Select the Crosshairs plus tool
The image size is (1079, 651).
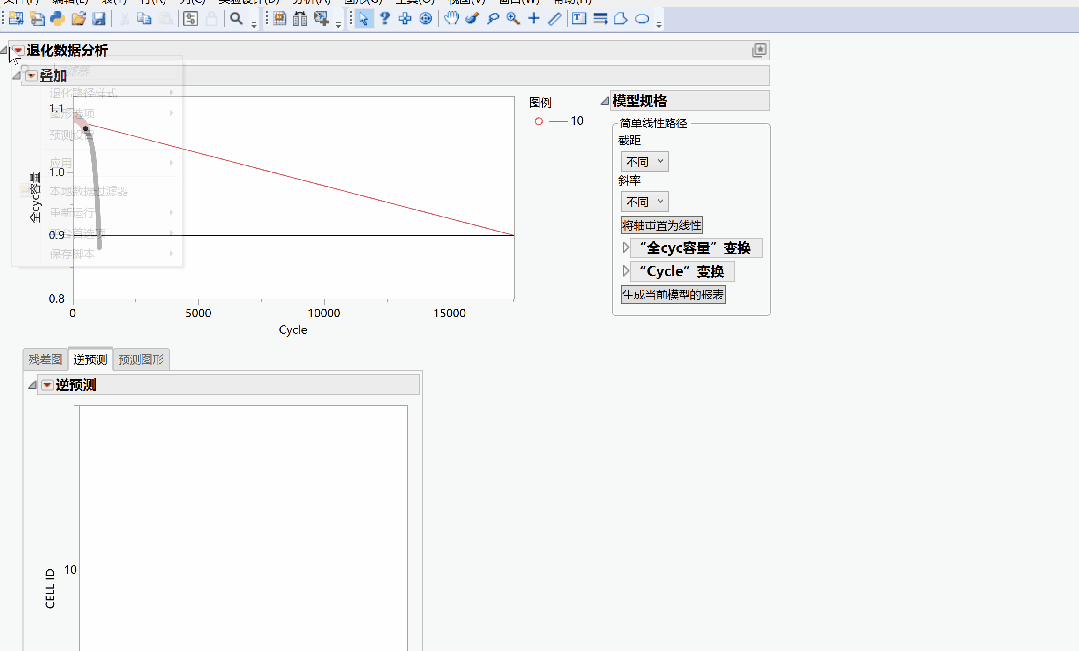point(534,19)
